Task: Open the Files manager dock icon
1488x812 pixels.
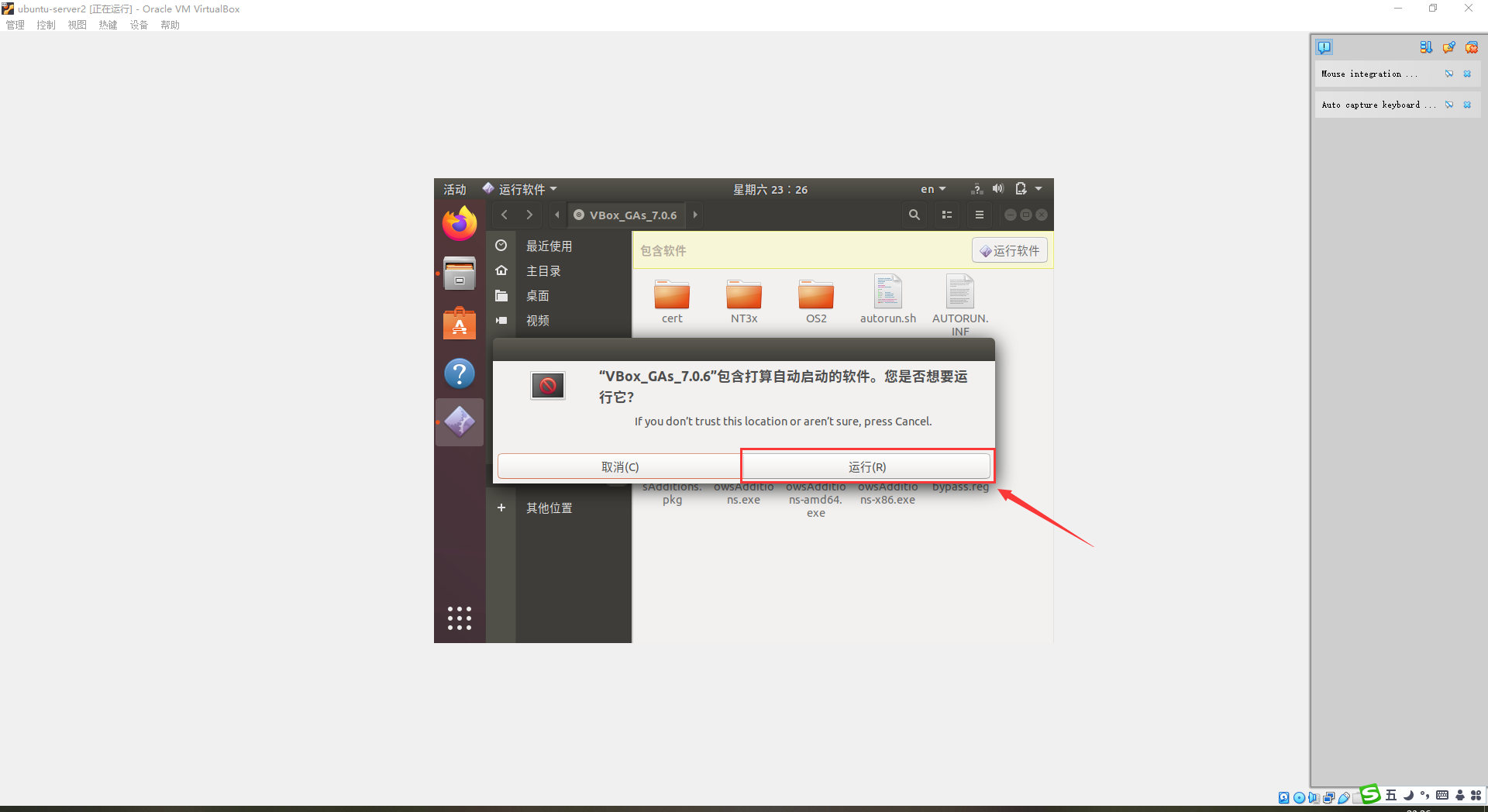Action: pyautogui.click(x=460, y=273)
